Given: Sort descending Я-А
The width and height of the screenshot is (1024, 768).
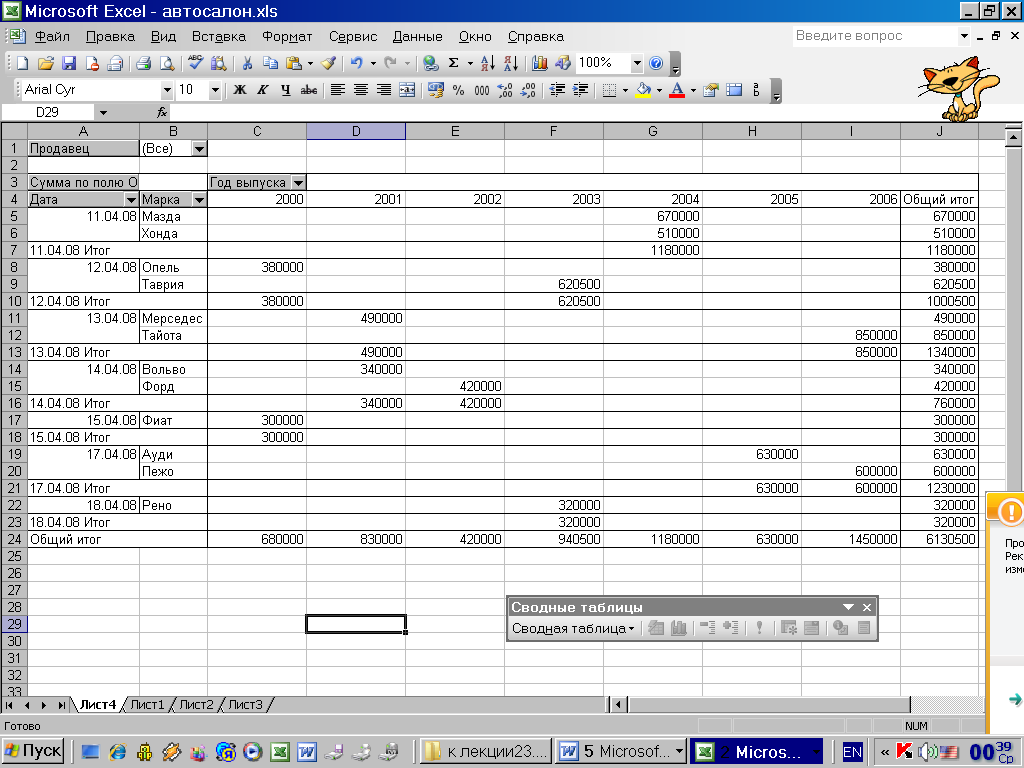Looking at the screenshot, I should pos(511,63).
